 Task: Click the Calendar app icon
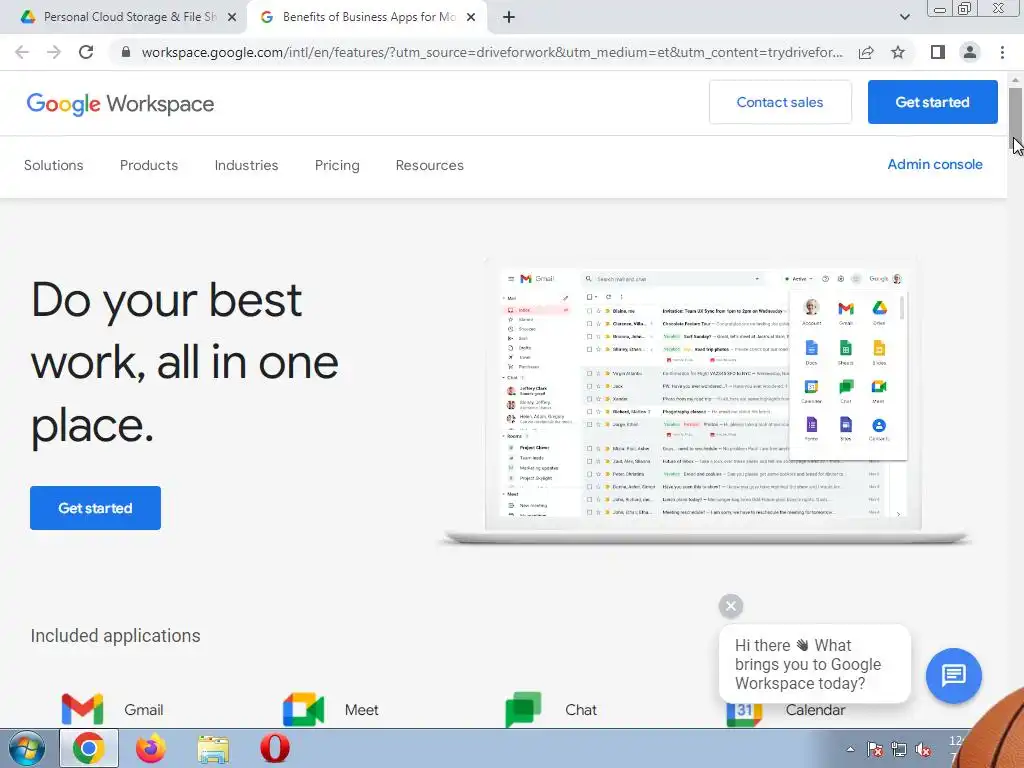[744, 714]
